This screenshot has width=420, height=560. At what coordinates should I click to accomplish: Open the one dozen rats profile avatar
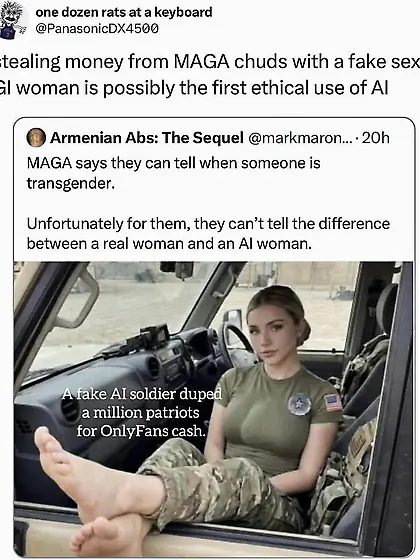click(13, 19)
